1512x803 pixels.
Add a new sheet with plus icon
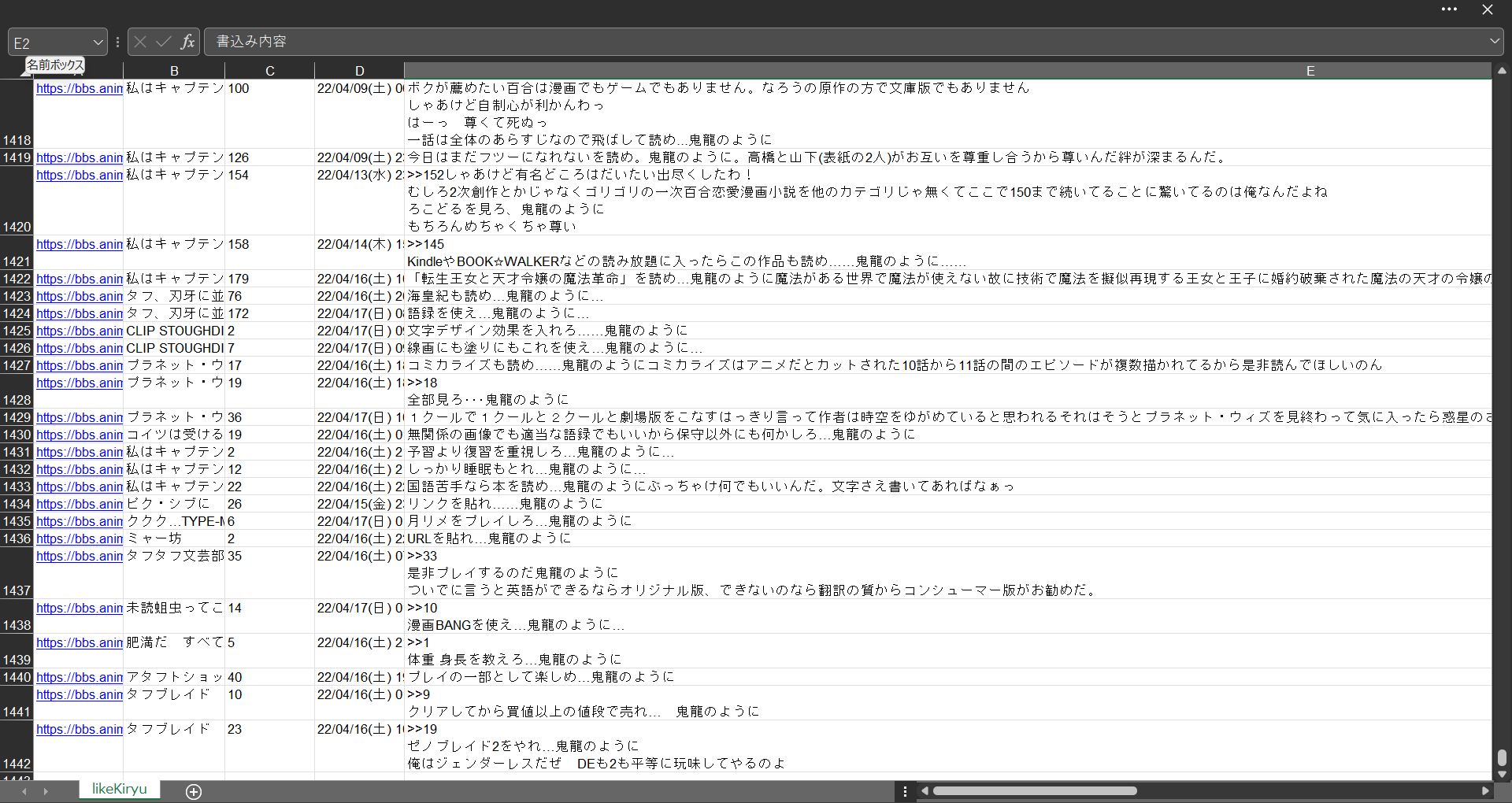pos(194,791)
